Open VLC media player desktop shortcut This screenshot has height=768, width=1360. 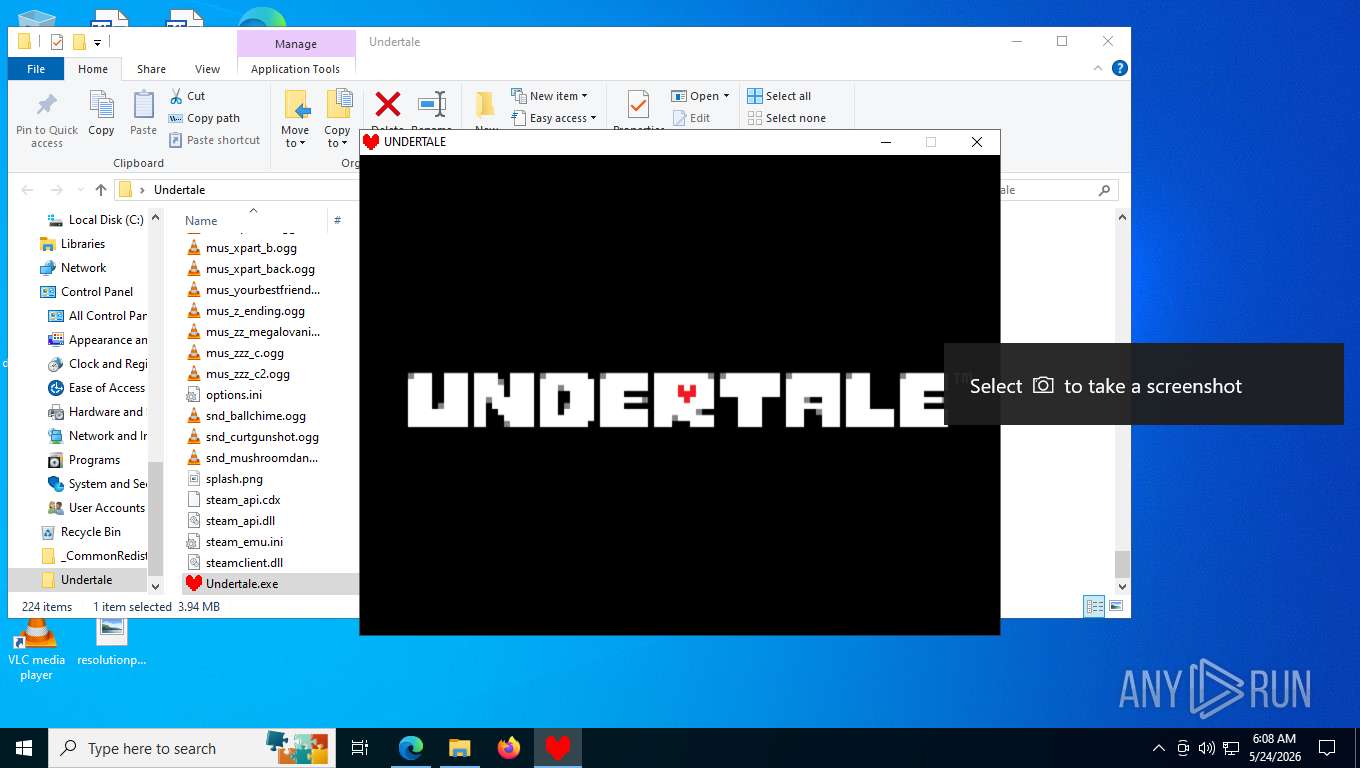[36, 649]
